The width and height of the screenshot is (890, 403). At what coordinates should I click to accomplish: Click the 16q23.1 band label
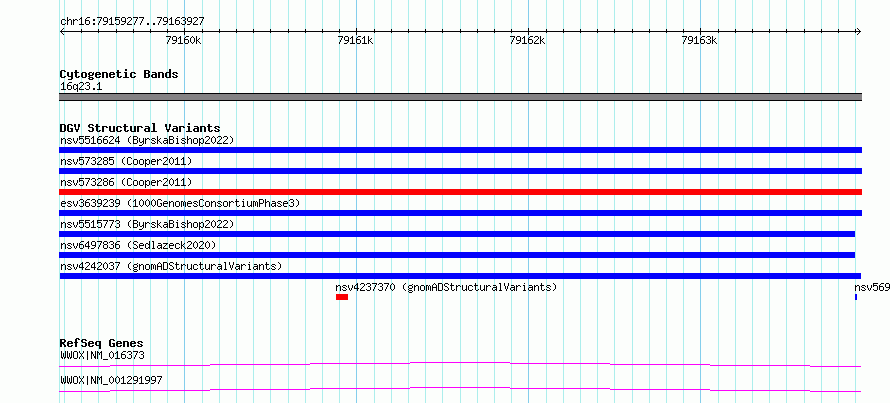(x=81, y=87)
